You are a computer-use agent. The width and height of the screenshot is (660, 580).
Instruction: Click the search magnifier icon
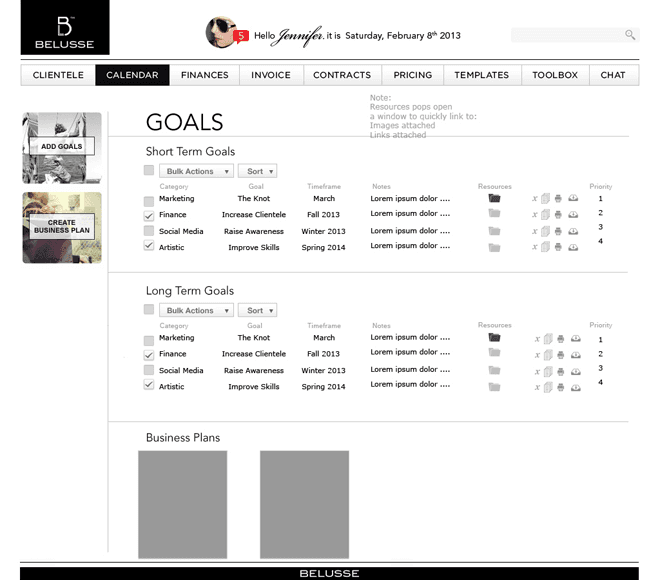point(630,35)
